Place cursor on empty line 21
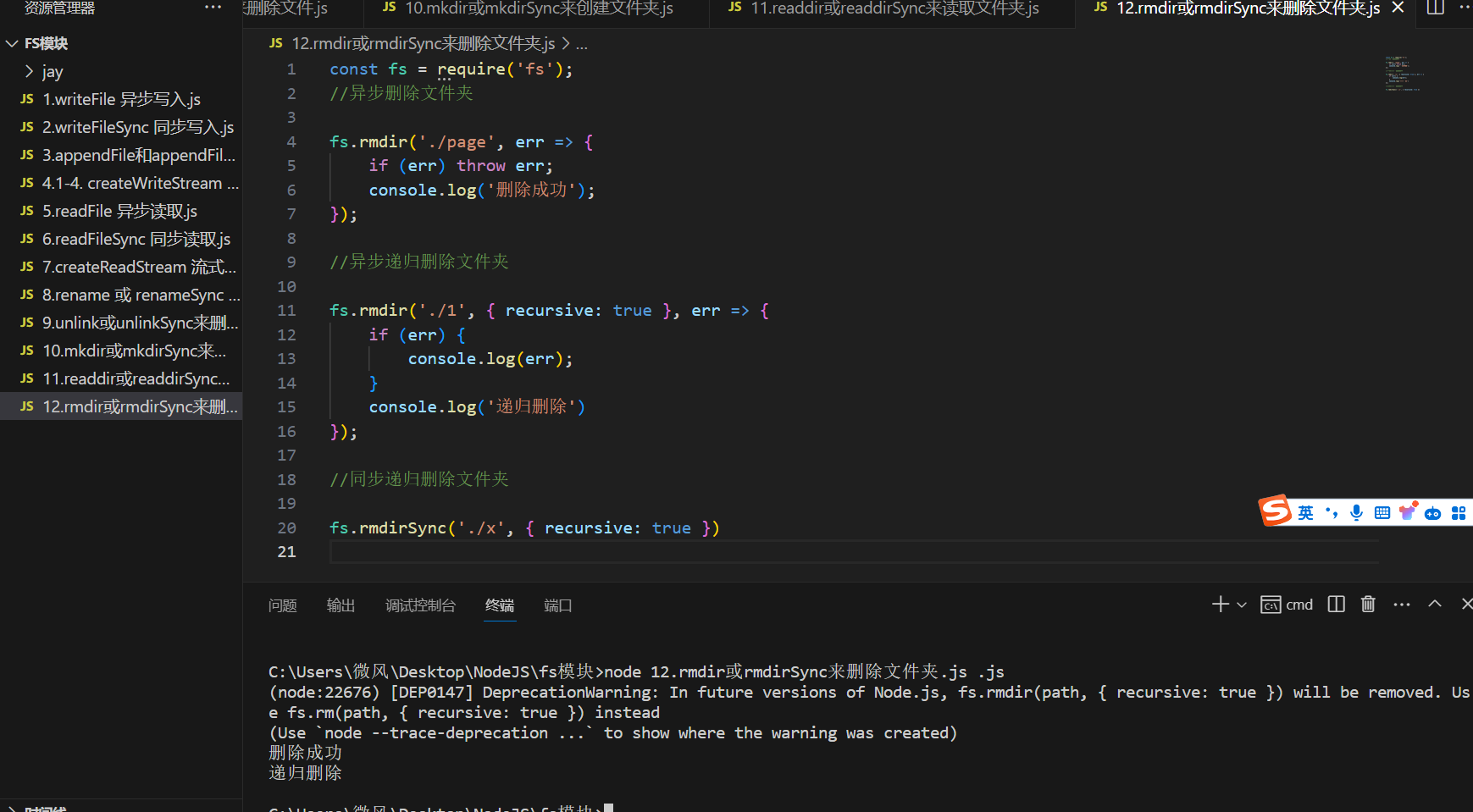The image size is (1473, 812). (854, 552)
